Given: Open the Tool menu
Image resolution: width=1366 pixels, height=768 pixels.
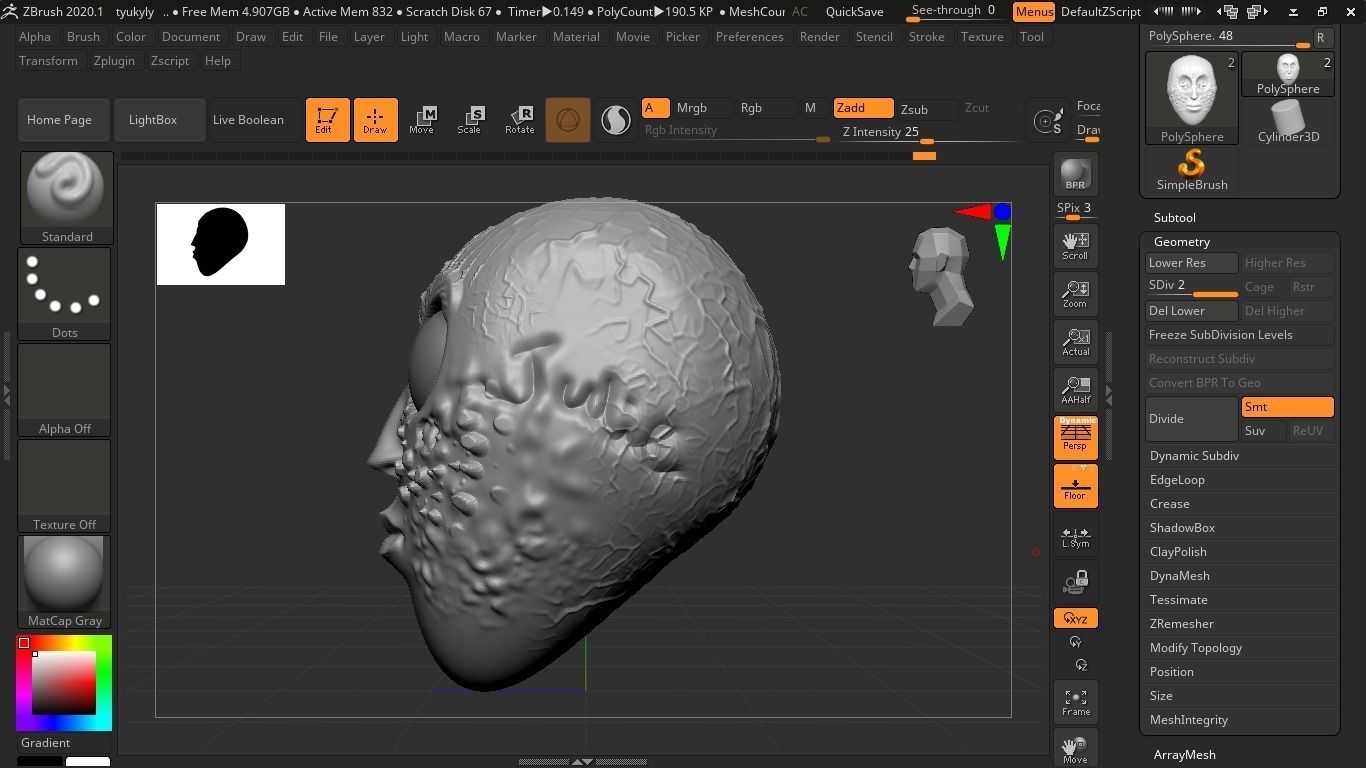Looking at the screenshot, I should tap(1031, 36).
